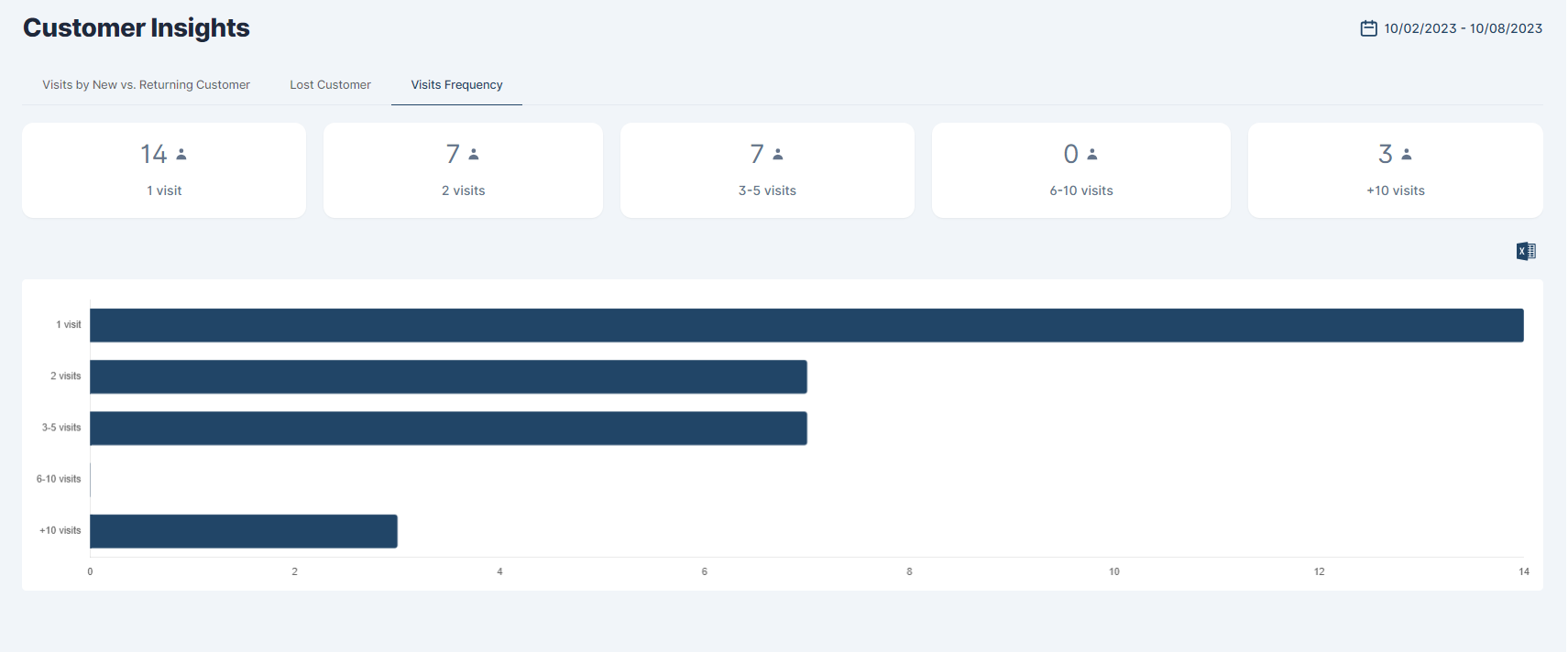Click the 14 count in 1 visit card
The image size is (1568, 652).
click(154, 154)
